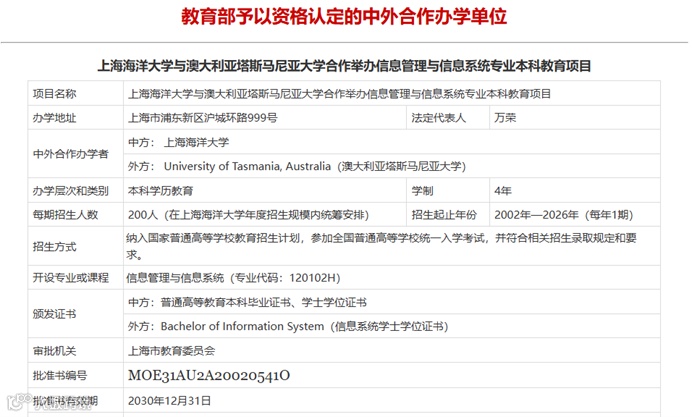Image resolution: width=692 pixels, height=417 pixels.
Task: Select the 学制 label cell
Action: 448,191
